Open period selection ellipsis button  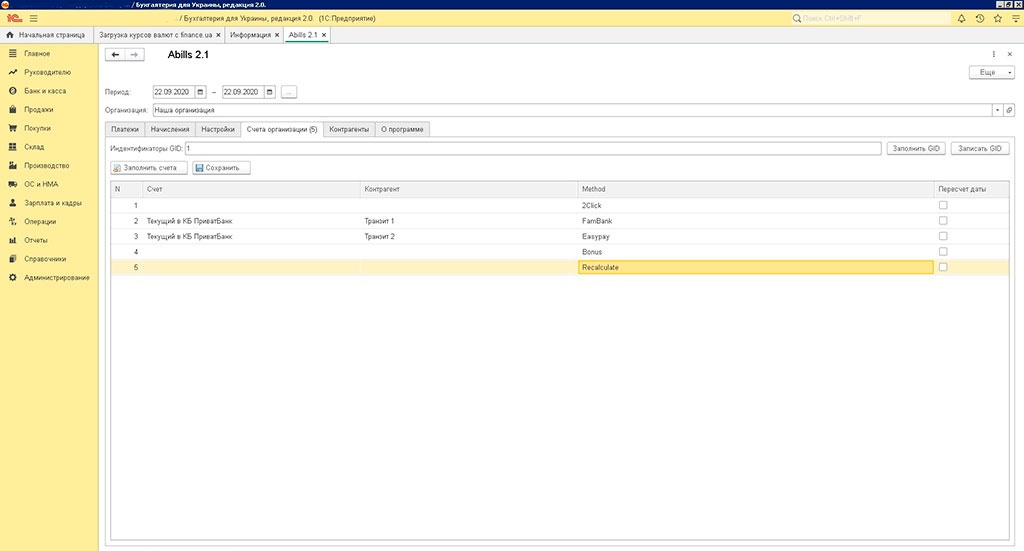[x=289, y=92]
